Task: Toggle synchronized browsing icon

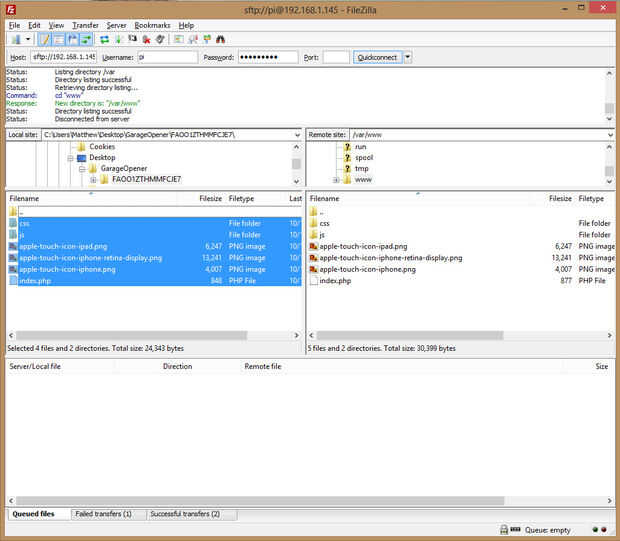Action: (207, 39)
